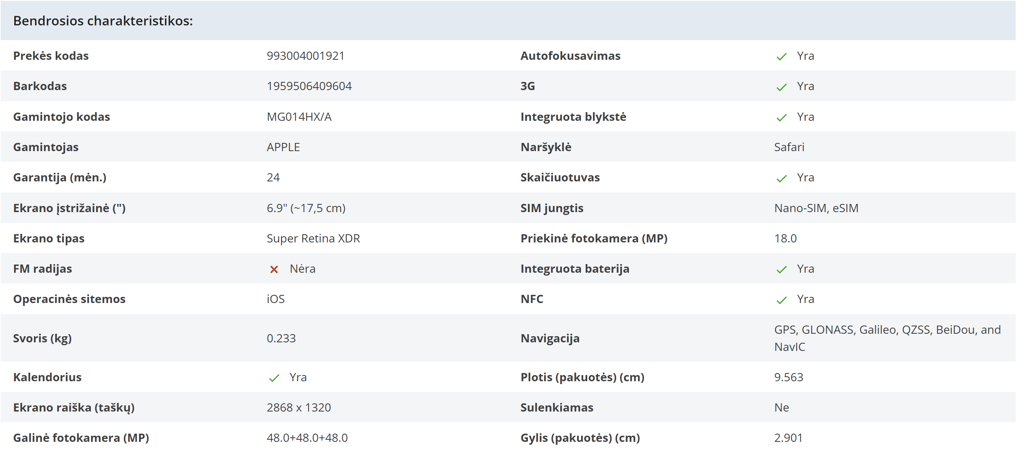Click the Navigacija GPS, GLONASS value text

(x=888, y=338)
